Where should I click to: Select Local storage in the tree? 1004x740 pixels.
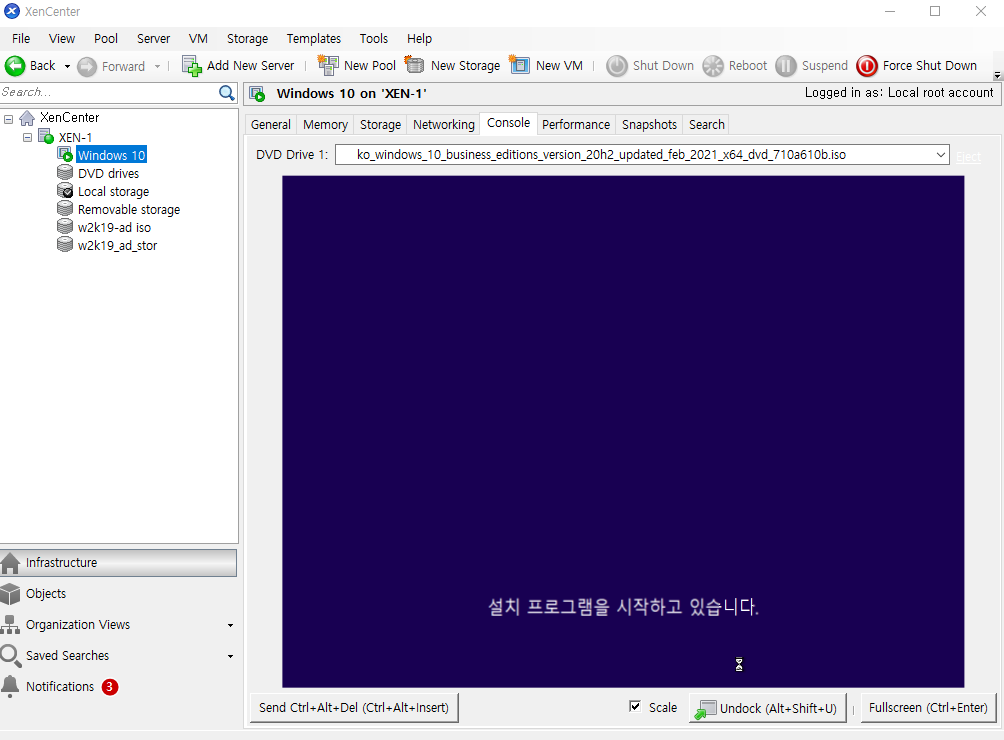pyautogui.click(x=113, y=191)
